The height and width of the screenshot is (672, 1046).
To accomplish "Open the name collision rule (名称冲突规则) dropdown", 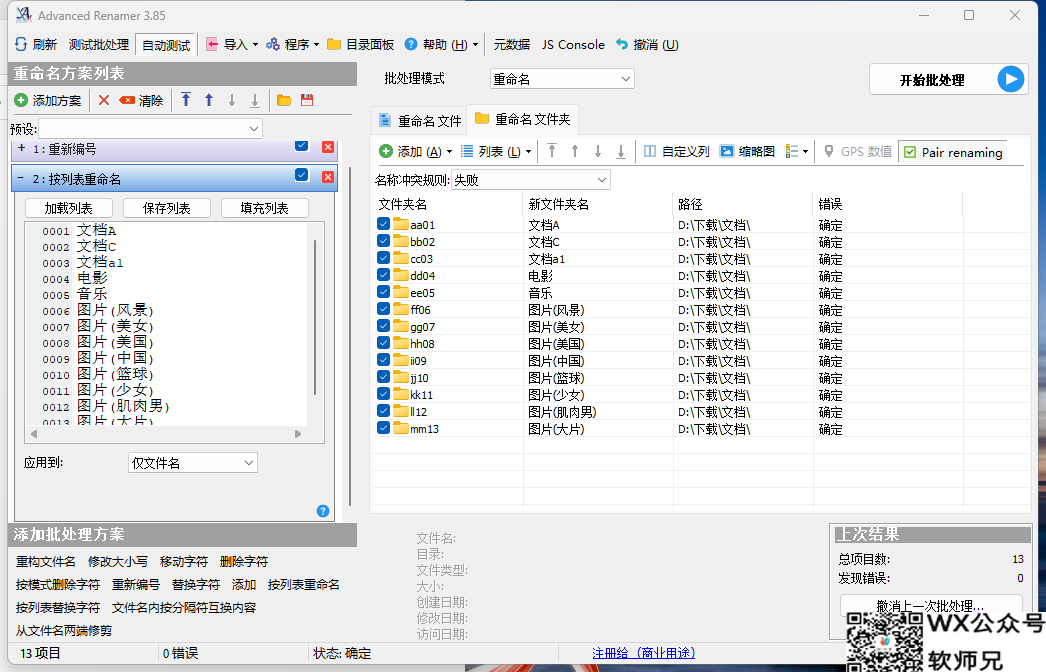I will coord(531,180).
